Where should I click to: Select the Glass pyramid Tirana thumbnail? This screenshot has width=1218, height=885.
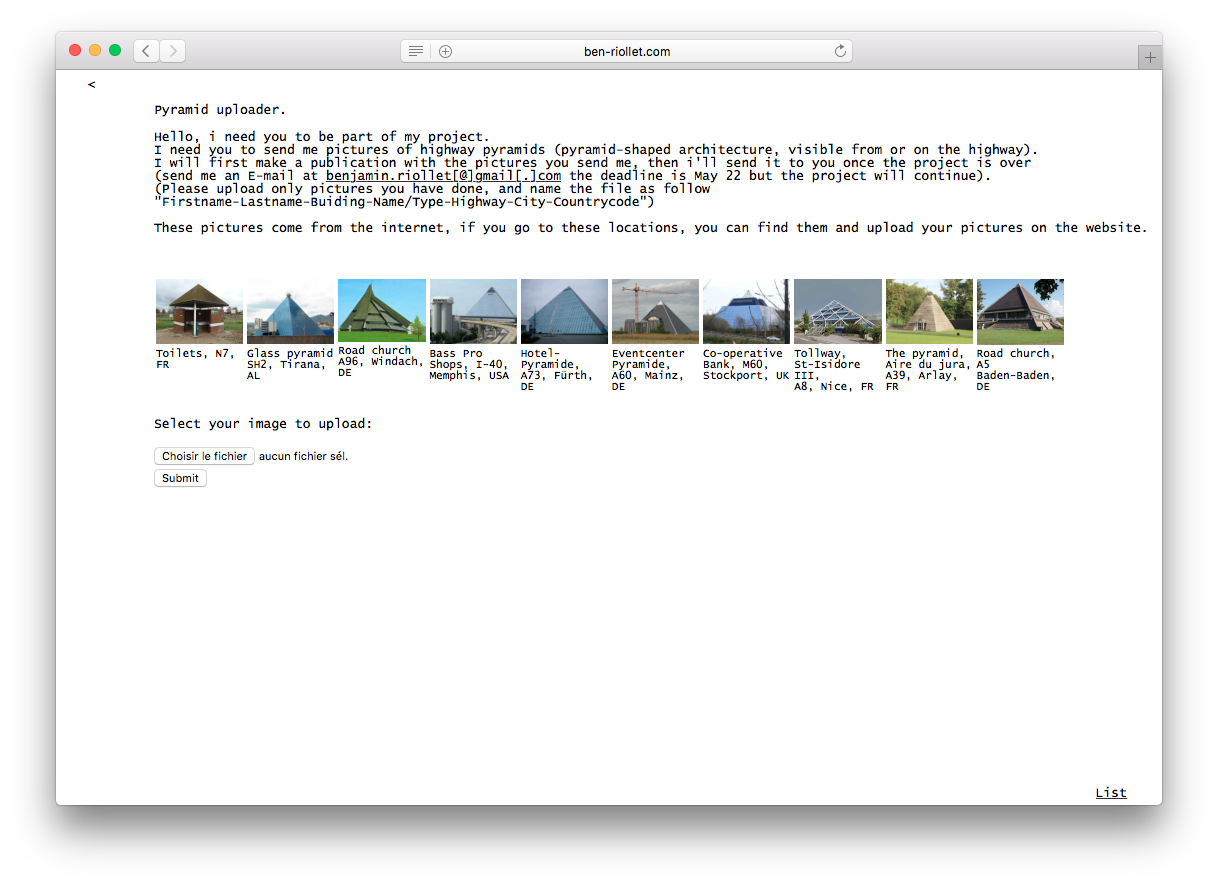290,312
